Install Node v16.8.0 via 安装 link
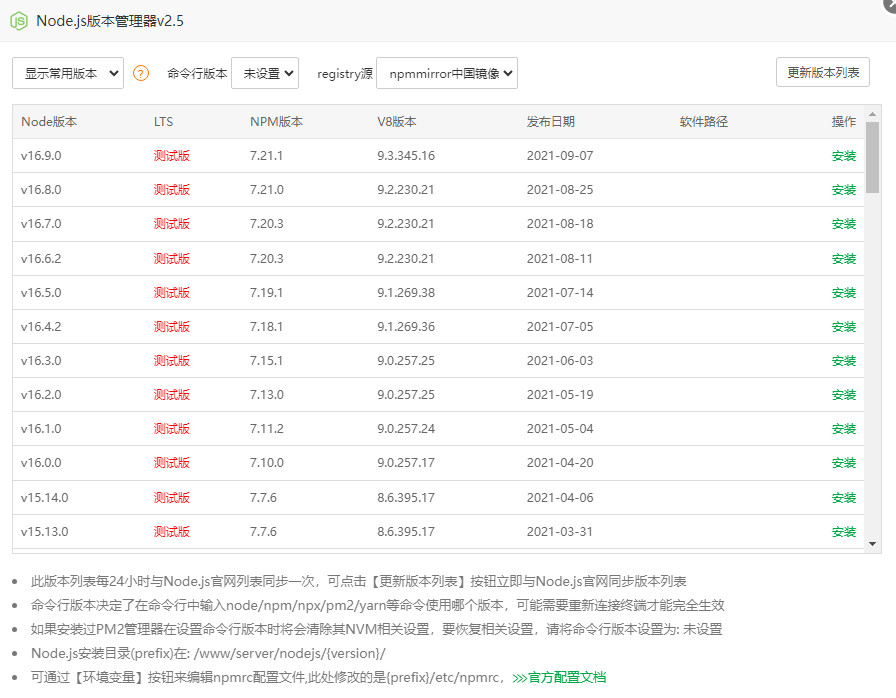The image size is (896, 698). (843, 190)
